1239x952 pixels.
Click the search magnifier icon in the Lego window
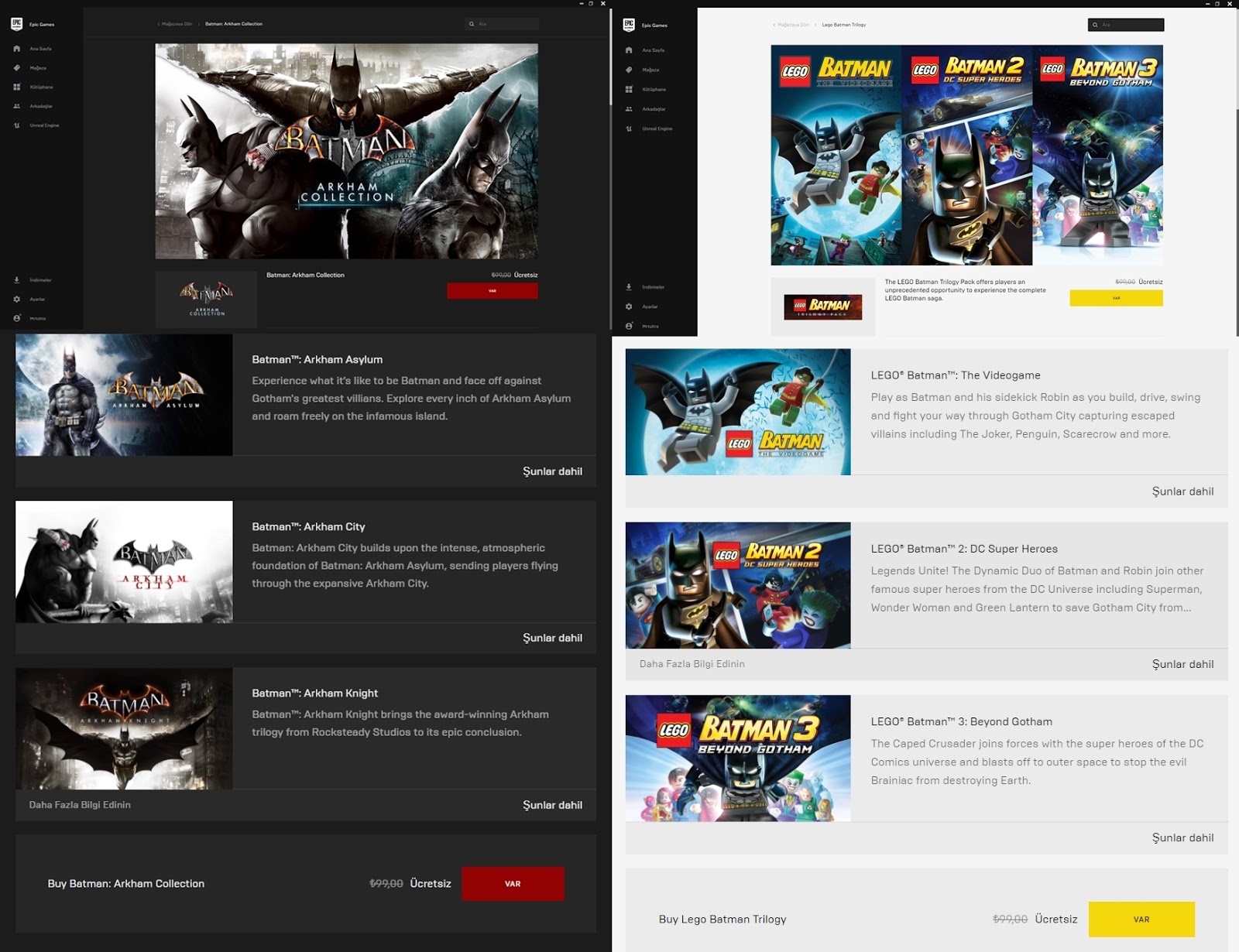[x=1095, y=25]
